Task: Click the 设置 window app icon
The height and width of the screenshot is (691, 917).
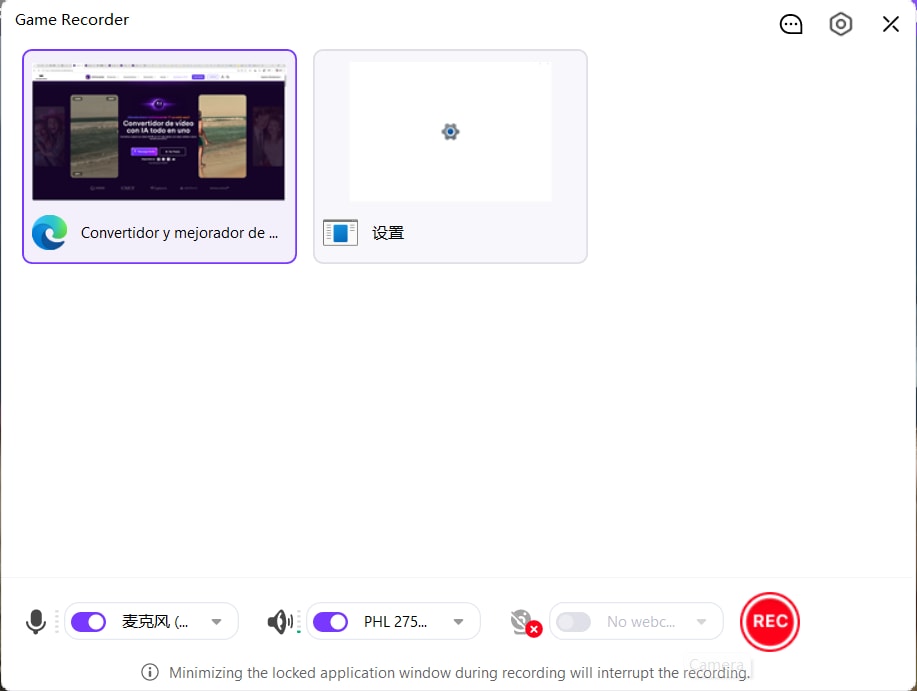Action: [x=340, y=233]
